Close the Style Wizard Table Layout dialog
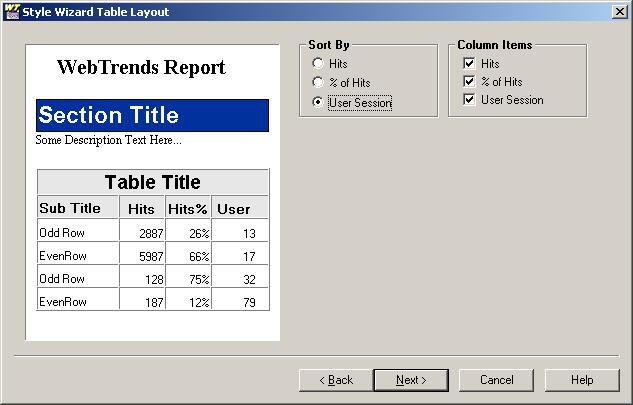Screen dimensions: 633x405 coord(619,12)
